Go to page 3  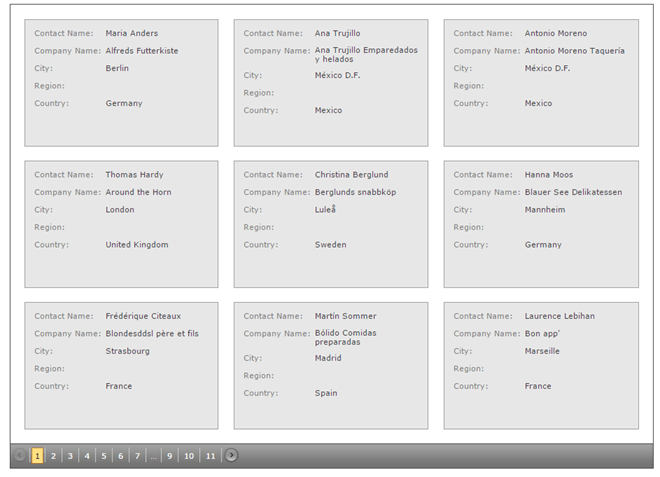point(70,456)
